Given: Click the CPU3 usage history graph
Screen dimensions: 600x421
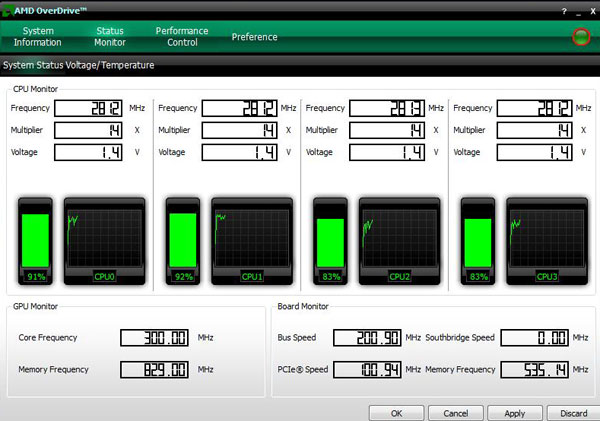Looking at the screenshot, I should [547, 241].
